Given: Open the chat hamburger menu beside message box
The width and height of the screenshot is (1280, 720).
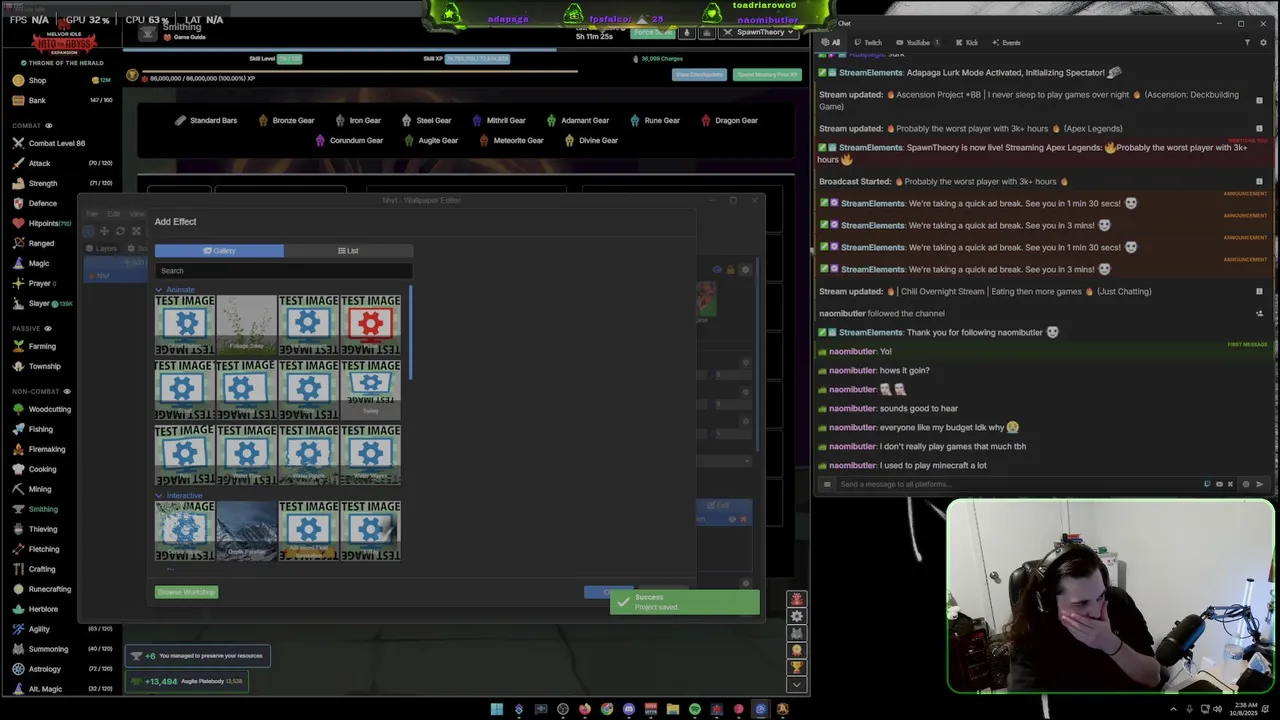Looking at the screenshot, I should tap(826, 484).
